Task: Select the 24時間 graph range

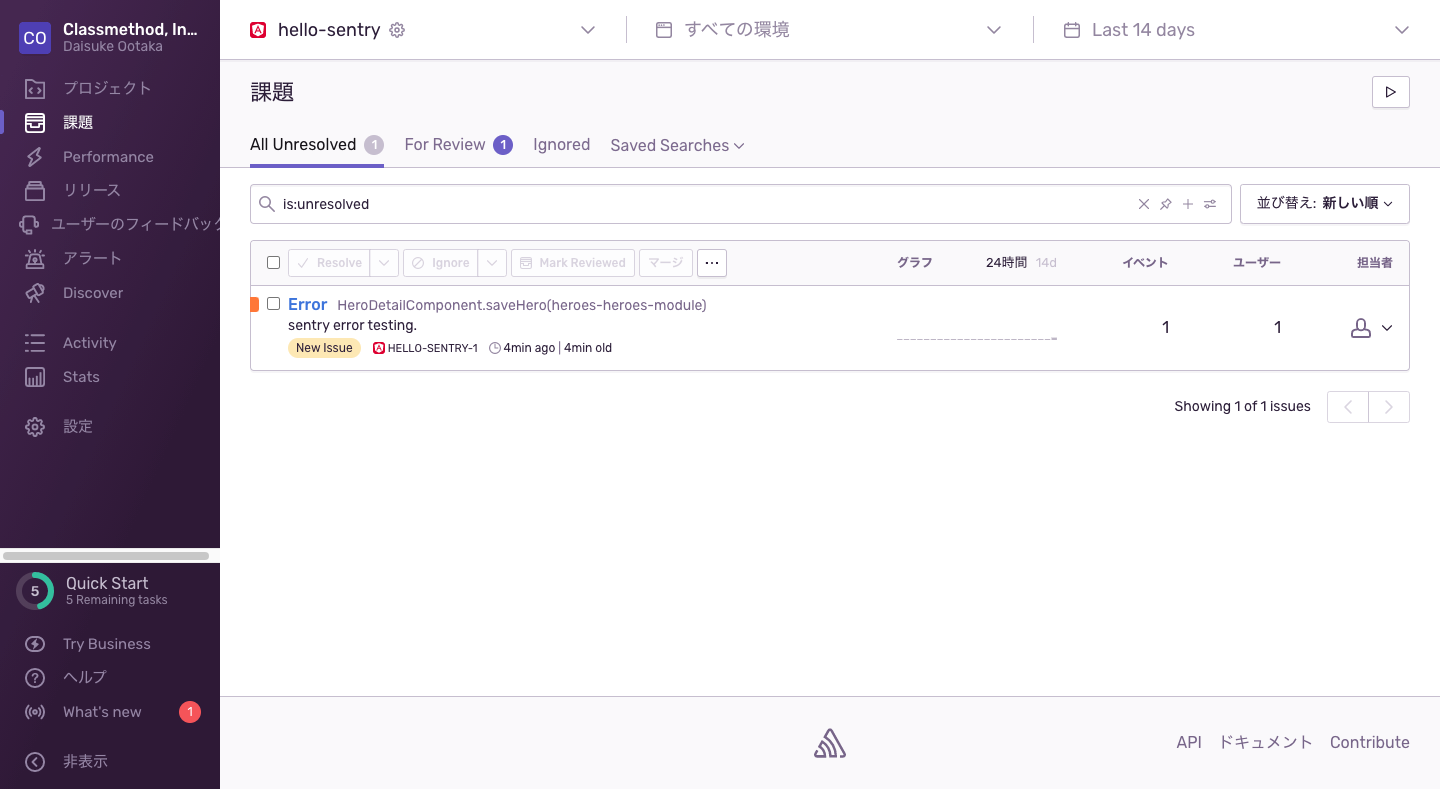Action: pos(1006,263)
